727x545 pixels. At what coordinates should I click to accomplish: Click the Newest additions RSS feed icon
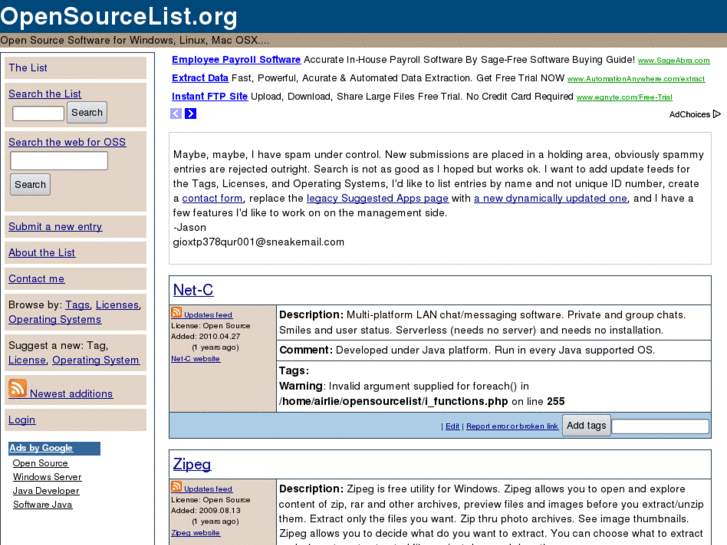[x=18, y=388]
